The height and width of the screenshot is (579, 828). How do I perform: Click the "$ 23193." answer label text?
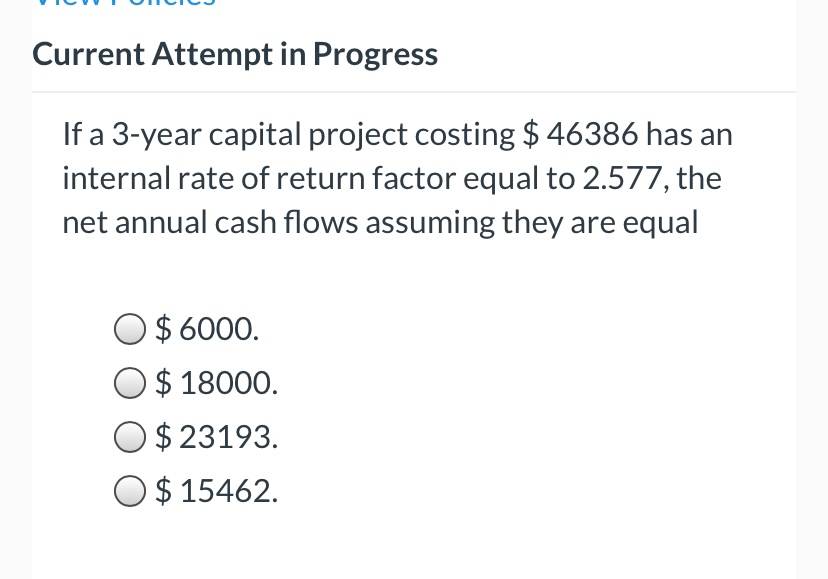coord(217,437)
